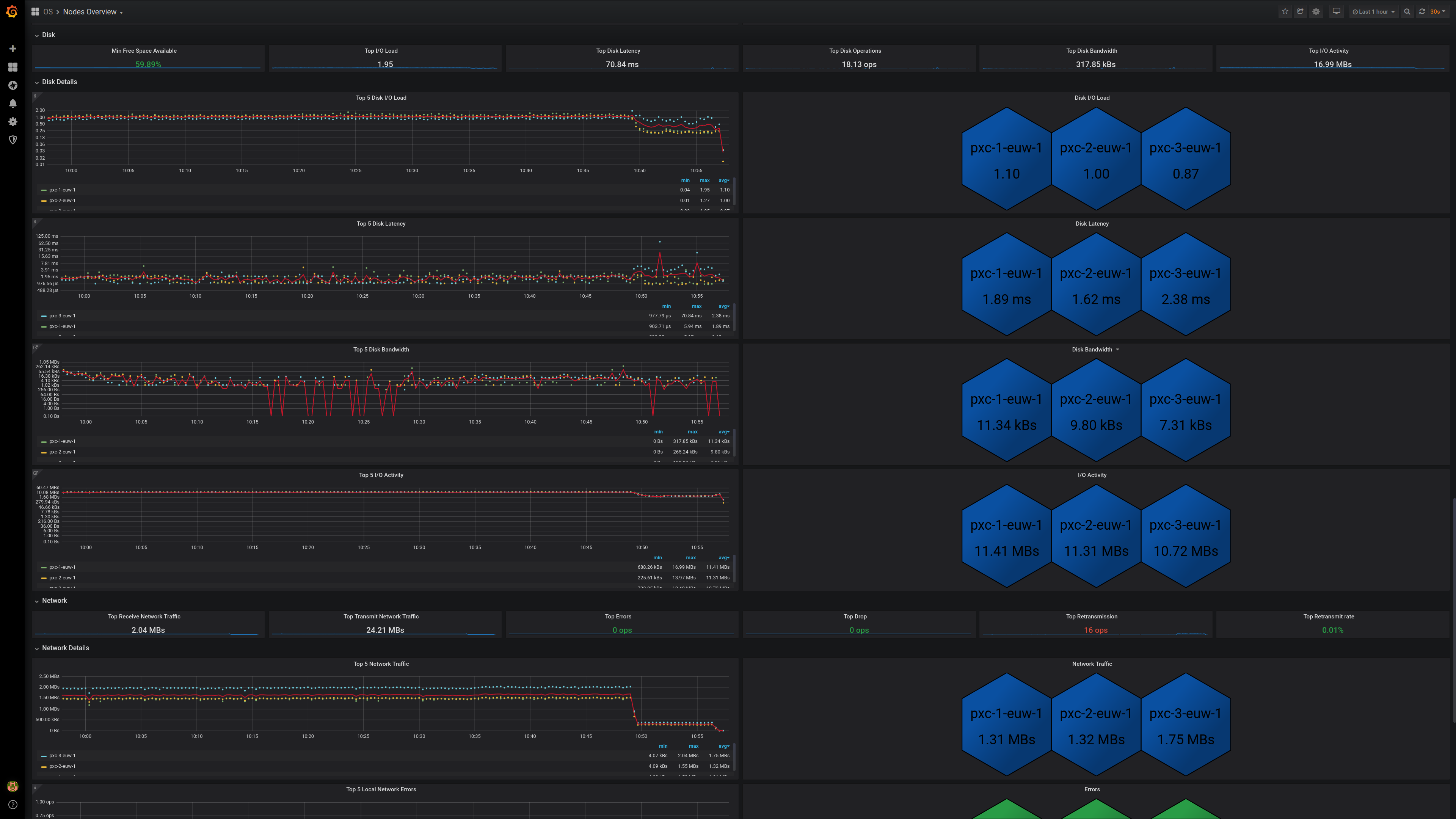Open the Top Receive Network Traffic panel title
The height and width of the screenshot is (819, 1456).
click(x=144, y=617)
